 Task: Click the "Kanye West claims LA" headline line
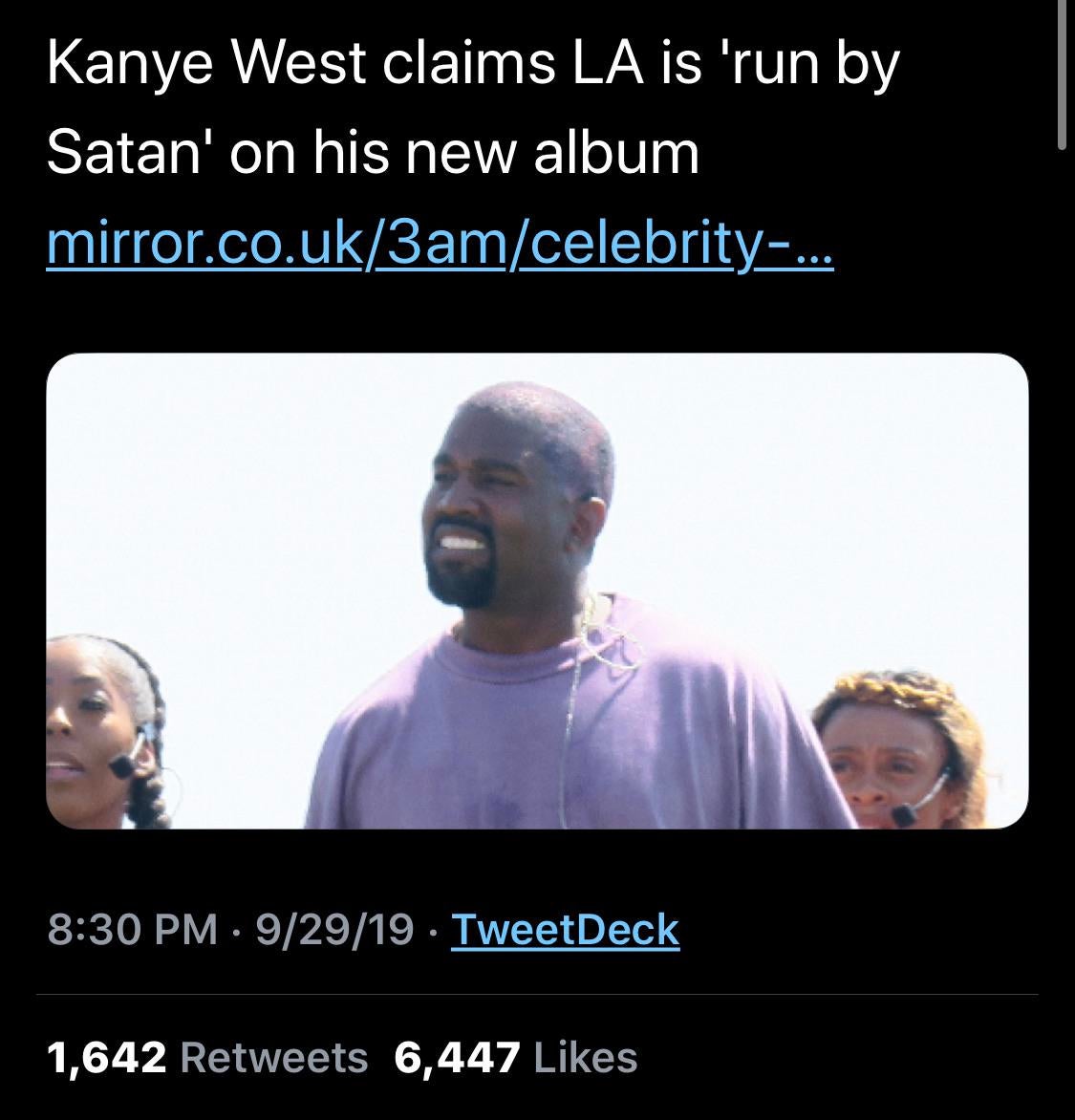point(473,64)
